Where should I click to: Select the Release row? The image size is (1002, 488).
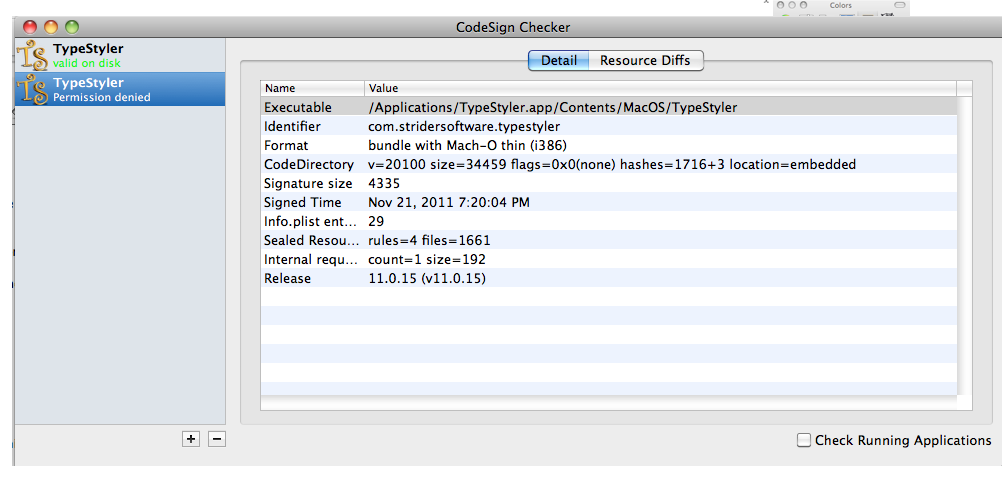tap(608, 279)
